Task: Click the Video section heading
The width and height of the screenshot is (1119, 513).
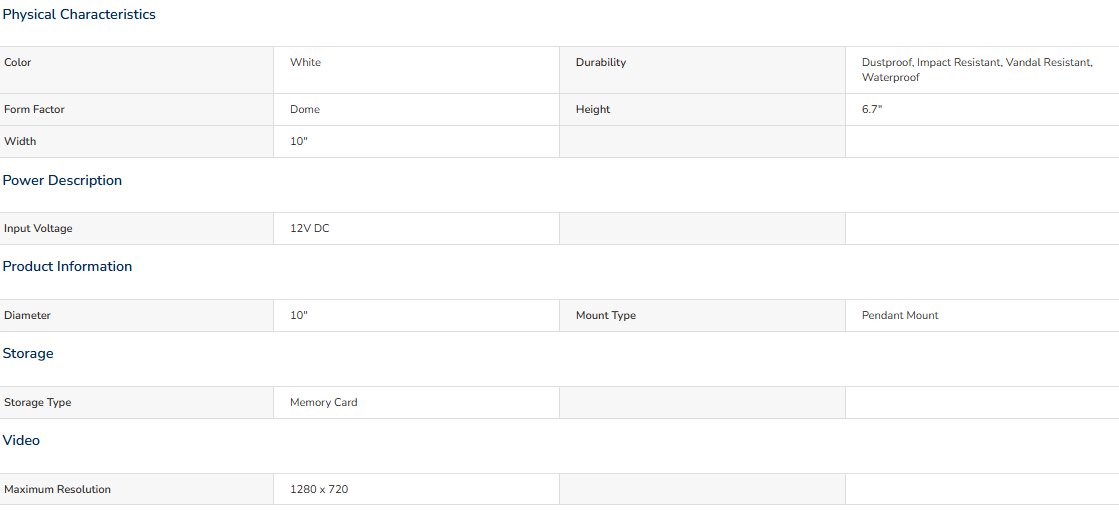Action: (x=21, y=440)
